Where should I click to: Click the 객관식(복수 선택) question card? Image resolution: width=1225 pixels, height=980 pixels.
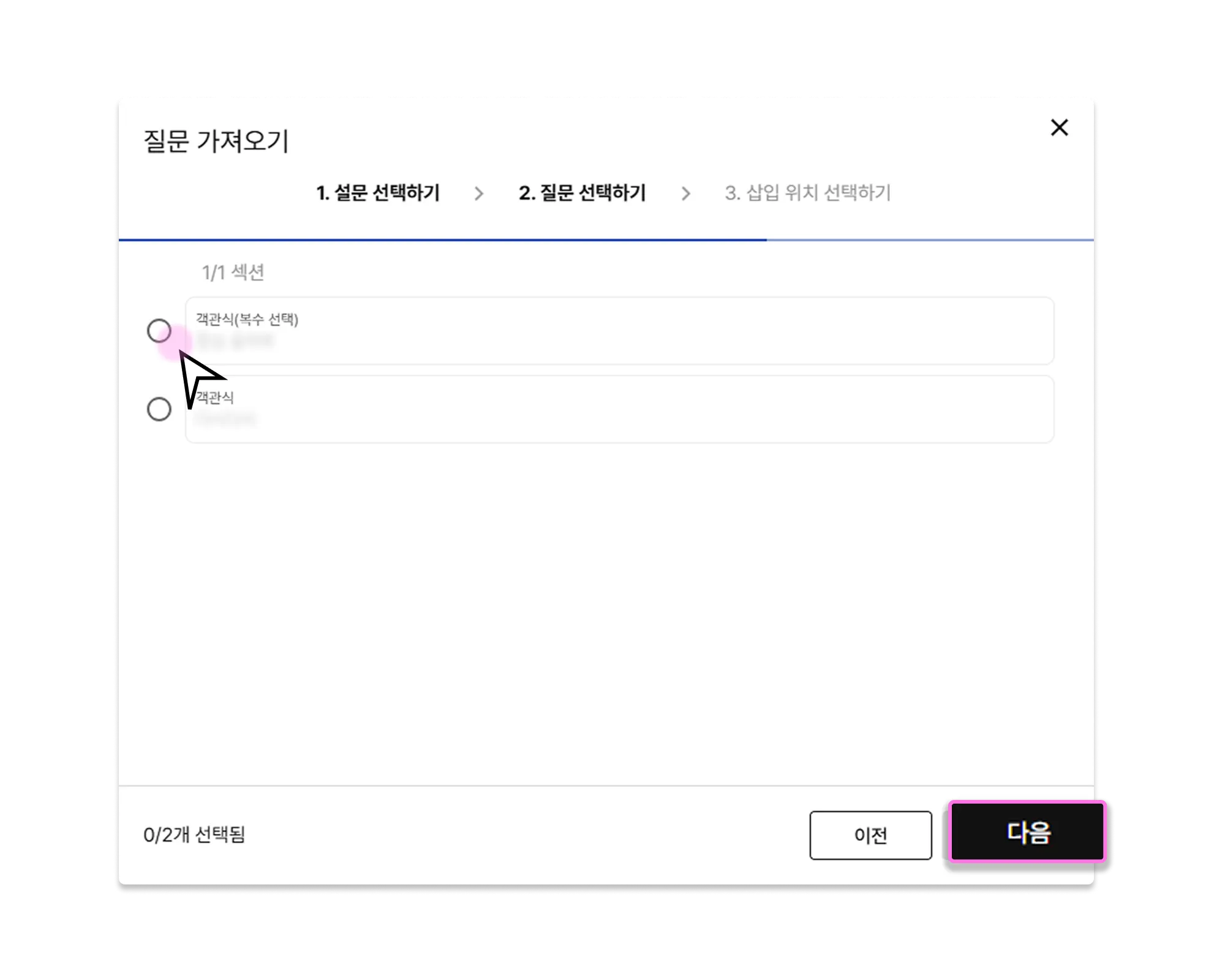(x=619, y=331)
